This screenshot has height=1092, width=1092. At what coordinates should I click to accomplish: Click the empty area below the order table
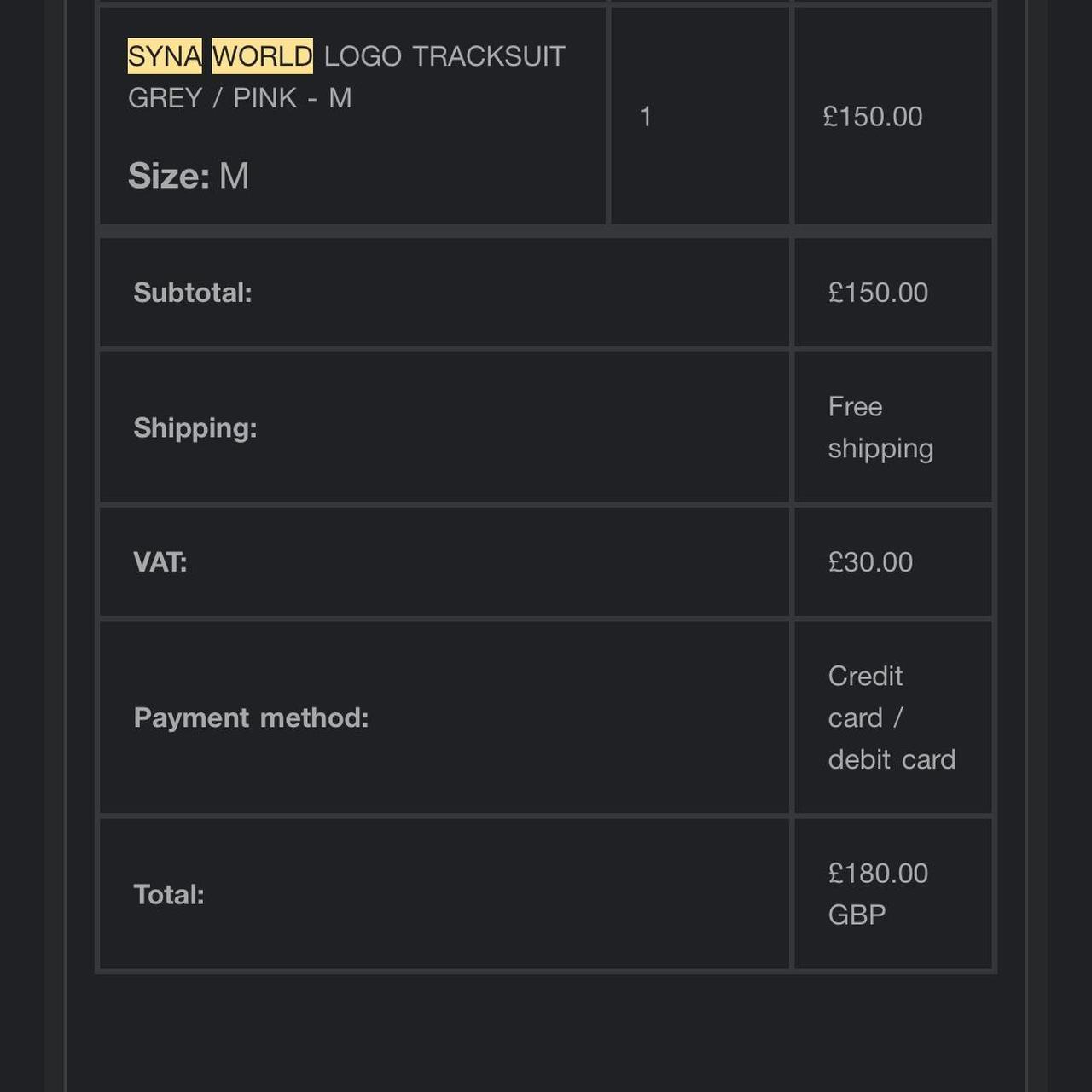(546, 1032)
